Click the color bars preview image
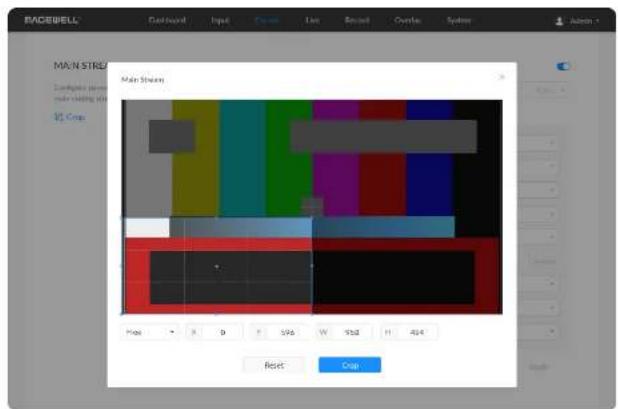Screen dimensions: 618x409 (x=312, y=207)
